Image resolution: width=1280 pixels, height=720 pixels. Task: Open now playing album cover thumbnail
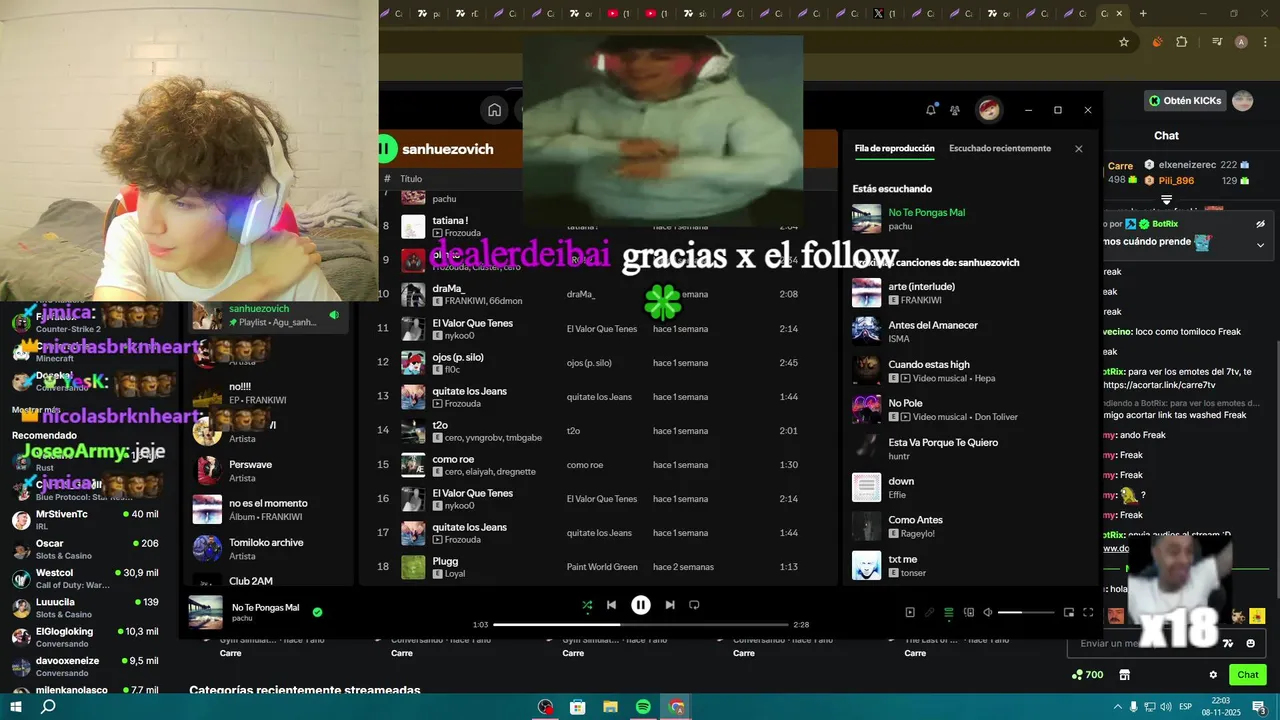(x=206, y=612)
